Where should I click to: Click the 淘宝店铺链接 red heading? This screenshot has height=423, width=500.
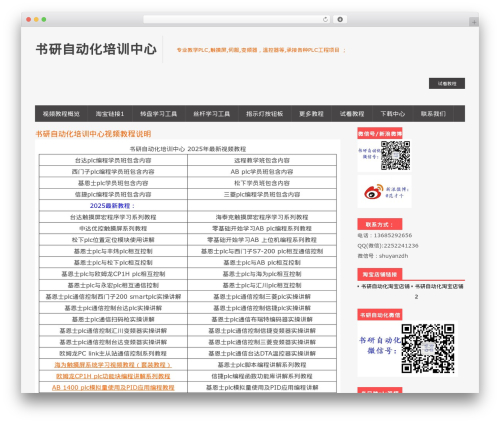pos(380,274)
